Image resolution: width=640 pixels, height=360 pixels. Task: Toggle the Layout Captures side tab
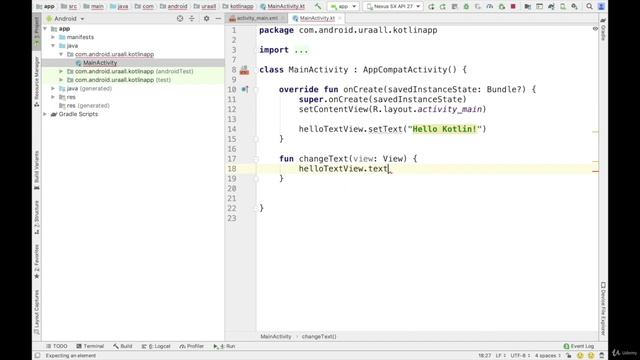[37, 312]
